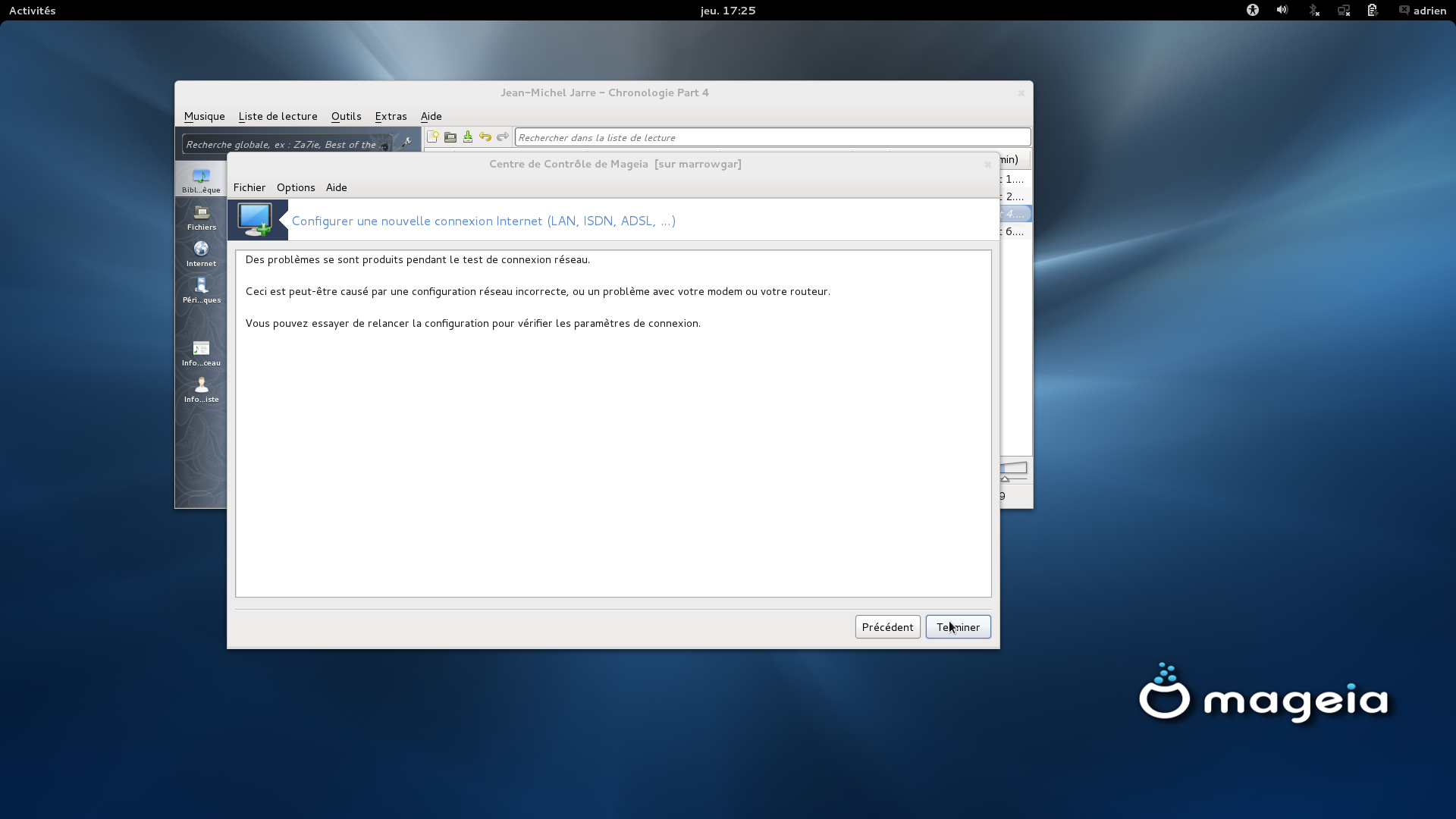Open accessibility menu in top bar
The width and height of the screenshot is (1456, 819).
click(x=1253, y=11)
